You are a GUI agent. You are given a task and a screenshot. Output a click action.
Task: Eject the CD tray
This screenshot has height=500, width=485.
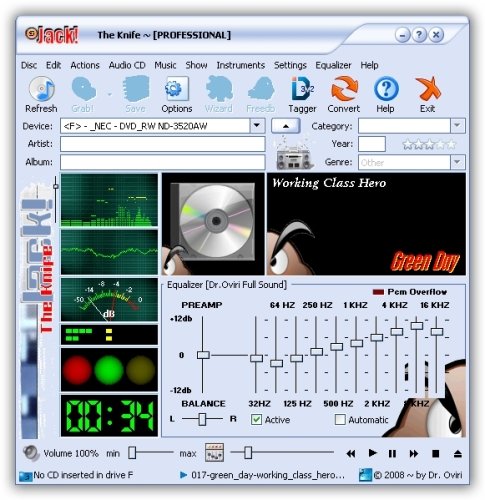click(x=458, y=454)
